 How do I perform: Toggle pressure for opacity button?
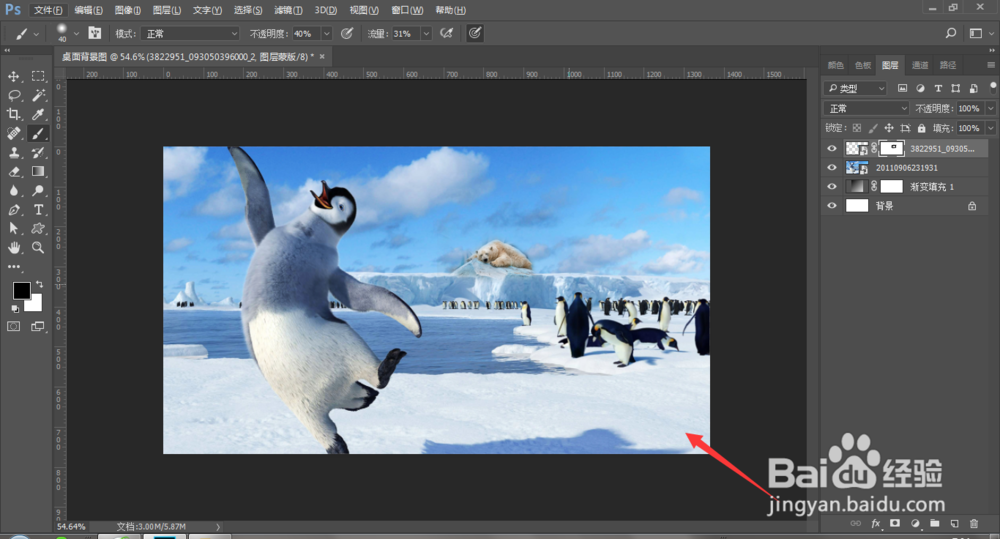347,33
